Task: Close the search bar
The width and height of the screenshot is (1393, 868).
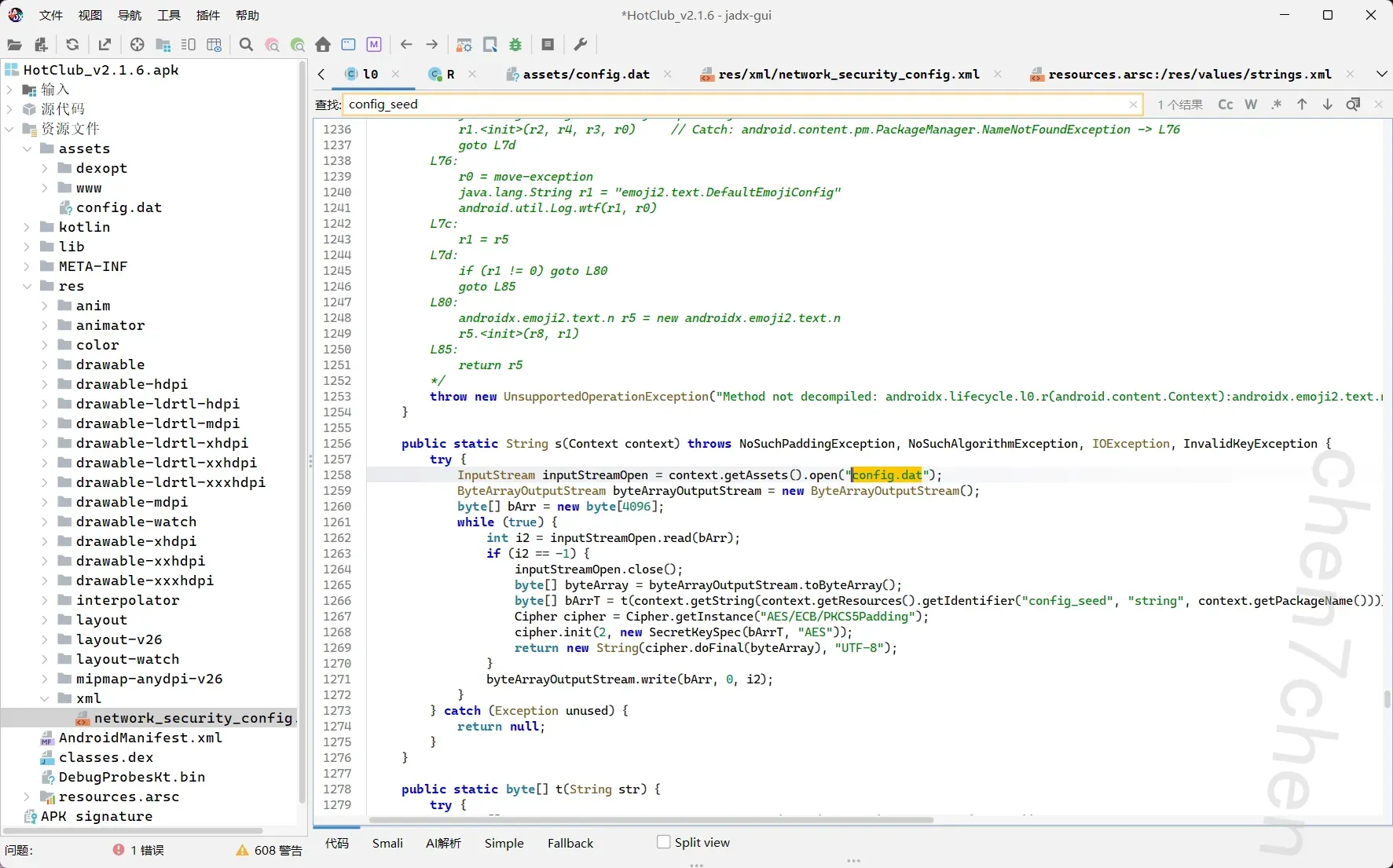Action: 1378,104
